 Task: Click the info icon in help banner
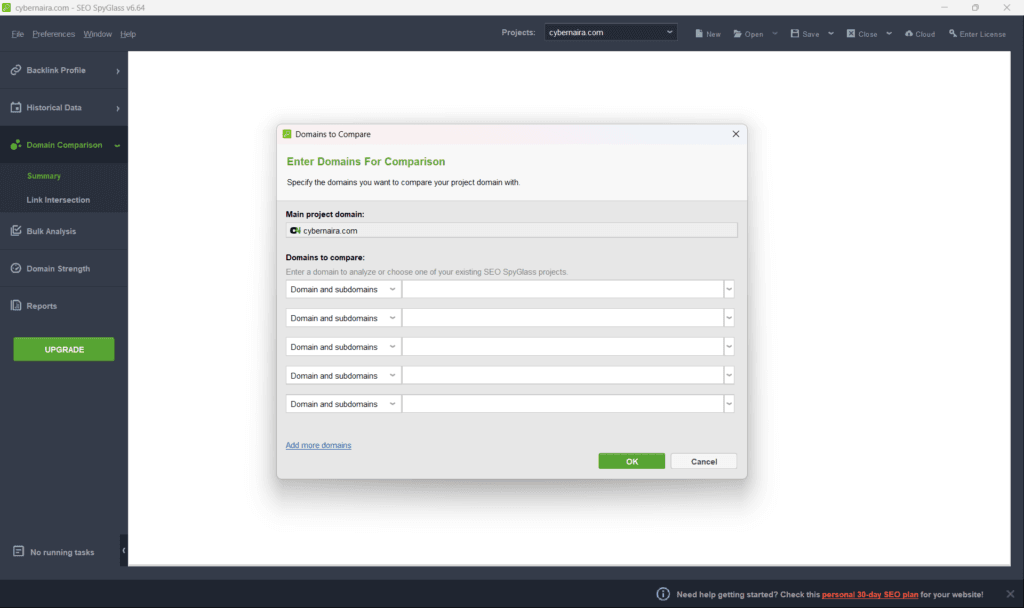click(663, 594)
